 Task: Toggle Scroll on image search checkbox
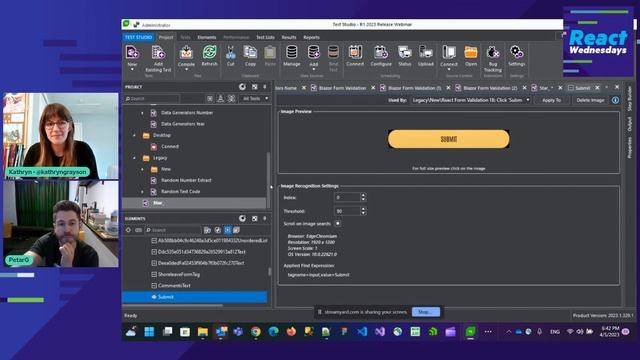click(x=338, y=224)
